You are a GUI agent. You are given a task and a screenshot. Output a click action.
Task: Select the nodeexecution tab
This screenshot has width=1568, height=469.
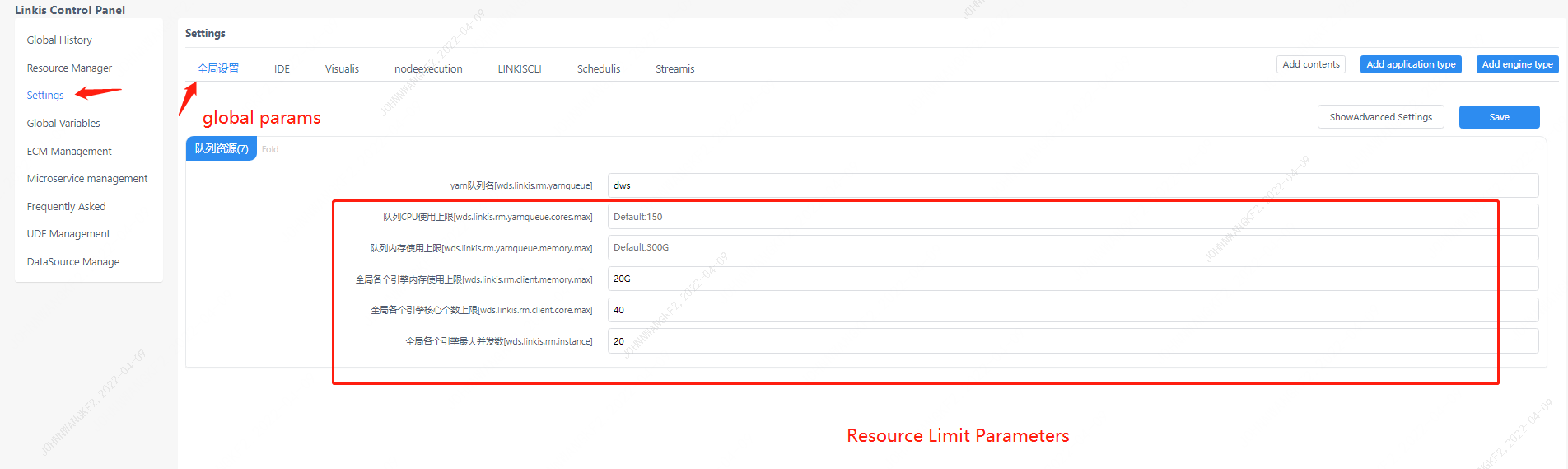coord(428,69)
